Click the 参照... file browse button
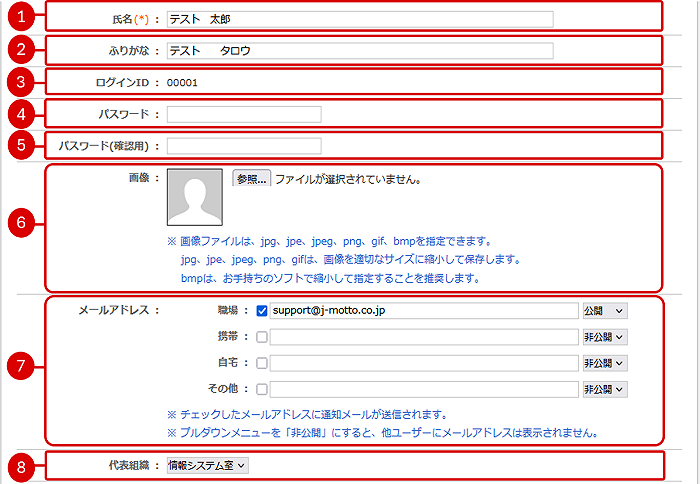 (251, 179)
